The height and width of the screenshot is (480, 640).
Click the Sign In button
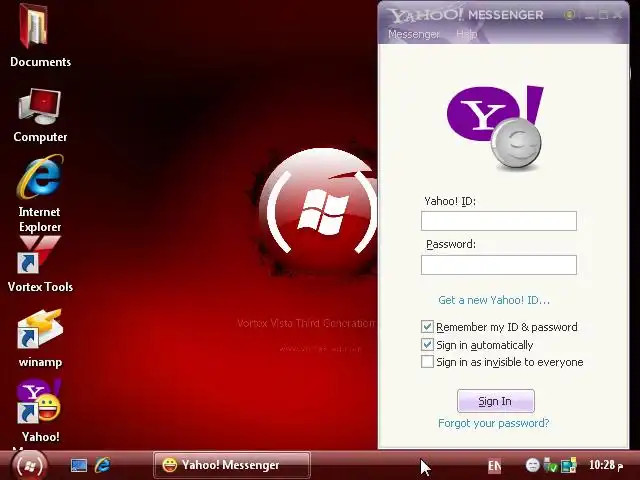496,401
